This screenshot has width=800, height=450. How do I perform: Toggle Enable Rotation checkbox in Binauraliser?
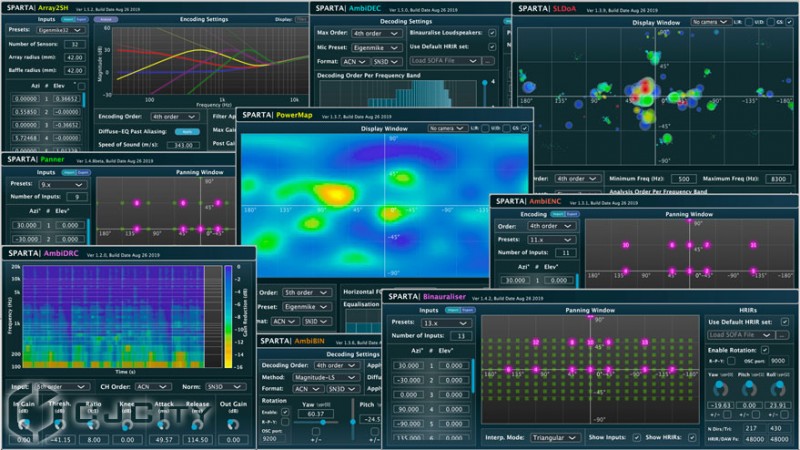tap(764, 350)
